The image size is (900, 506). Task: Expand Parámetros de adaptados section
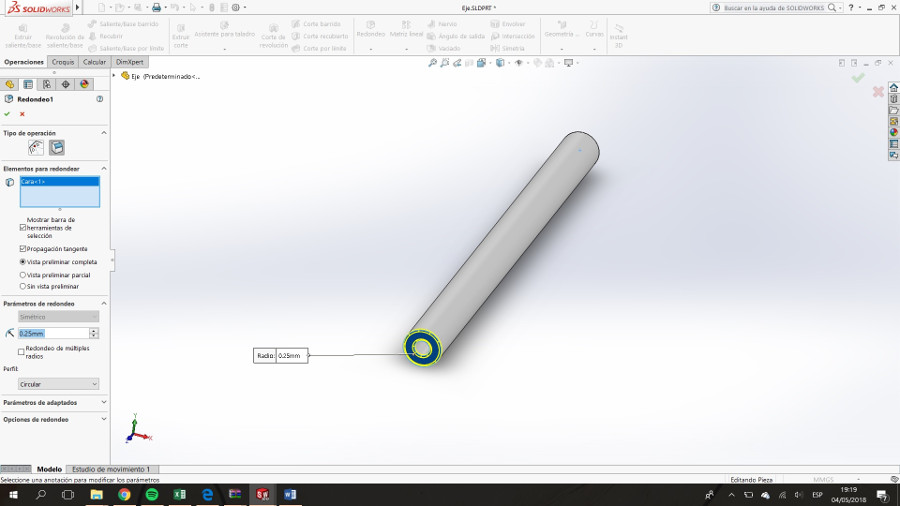pos(104,402)
